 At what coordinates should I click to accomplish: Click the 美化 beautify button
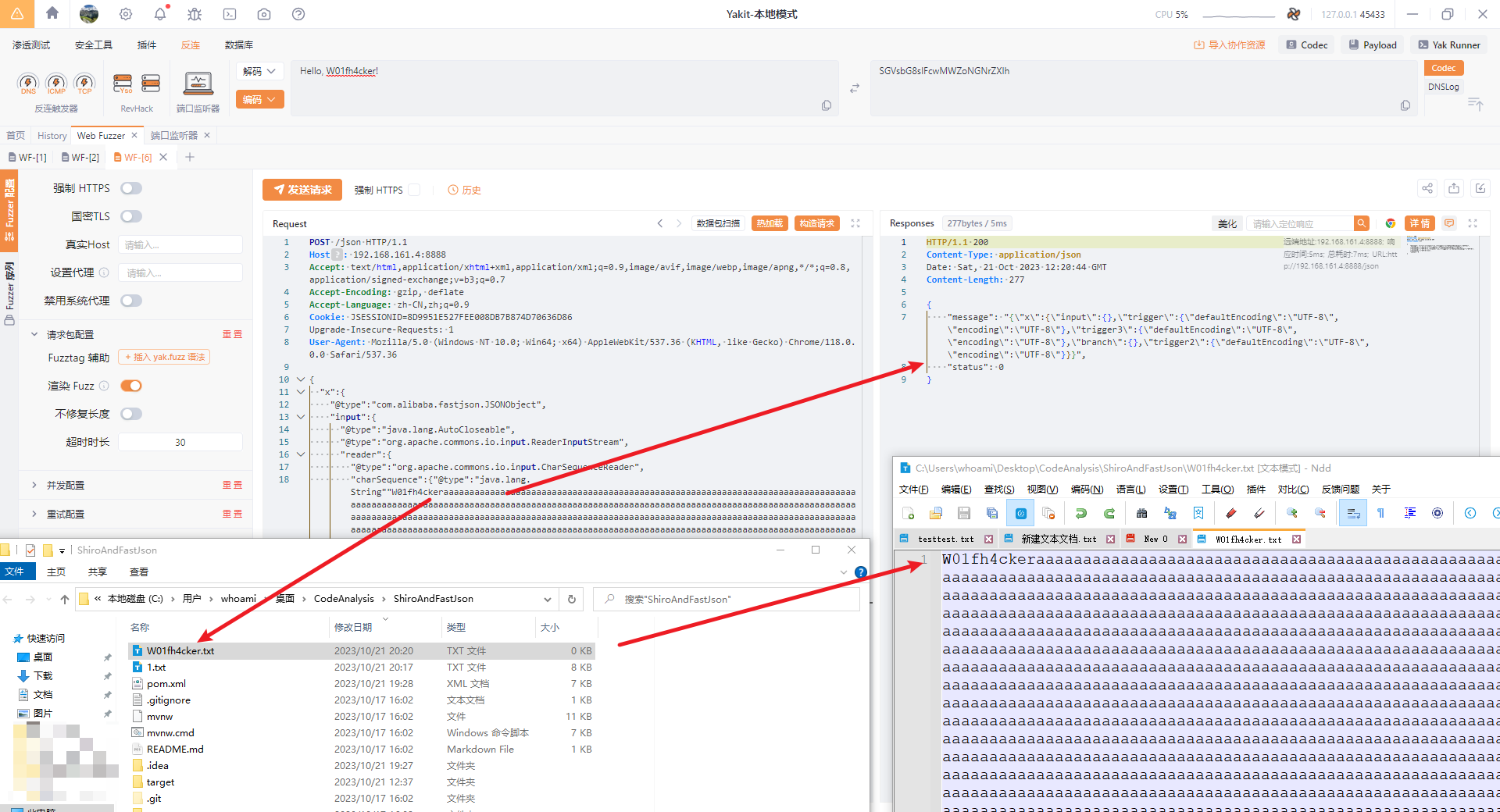pos(1227,223)
